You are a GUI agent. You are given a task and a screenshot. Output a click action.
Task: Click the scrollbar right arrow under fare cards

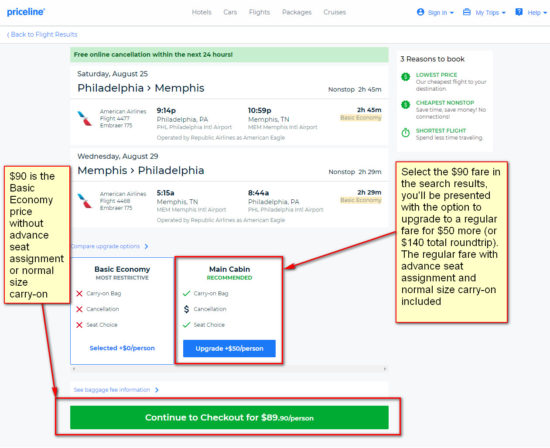385,369
